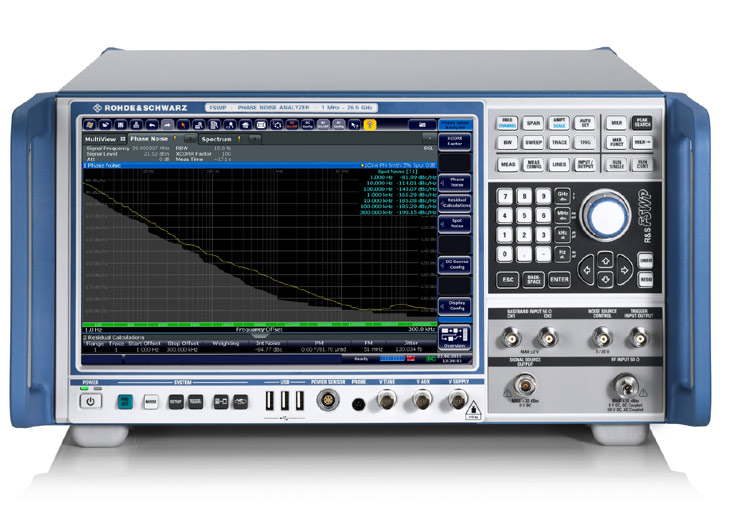This screenshot has width=750, height=512.
Task: Click the unzoom toolbar icon
Action: click(230, 125)
